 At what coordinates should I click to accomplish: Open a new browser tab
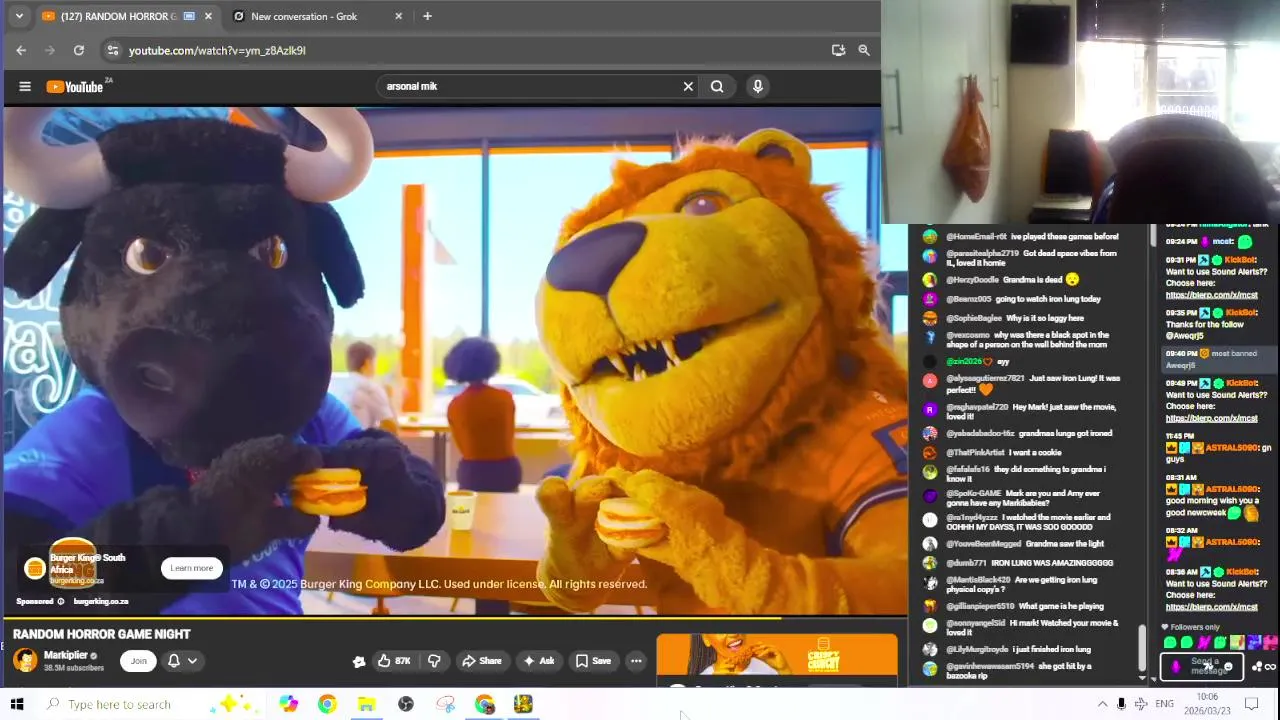(x=427, y=16)
